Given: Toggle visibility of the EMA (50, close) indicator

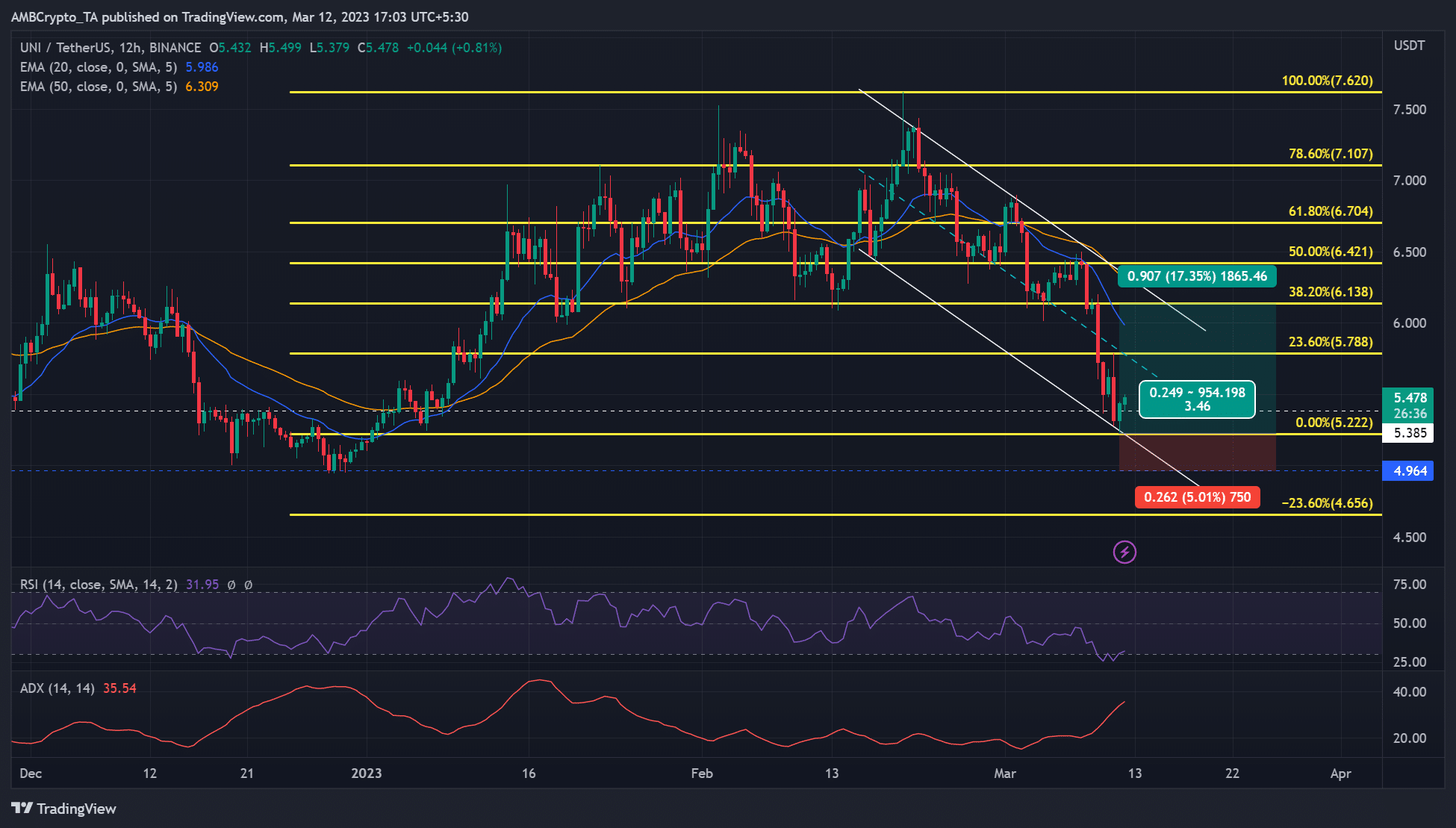Looking at the screenshot, I should pyautogui.click(x=97, y=86).
